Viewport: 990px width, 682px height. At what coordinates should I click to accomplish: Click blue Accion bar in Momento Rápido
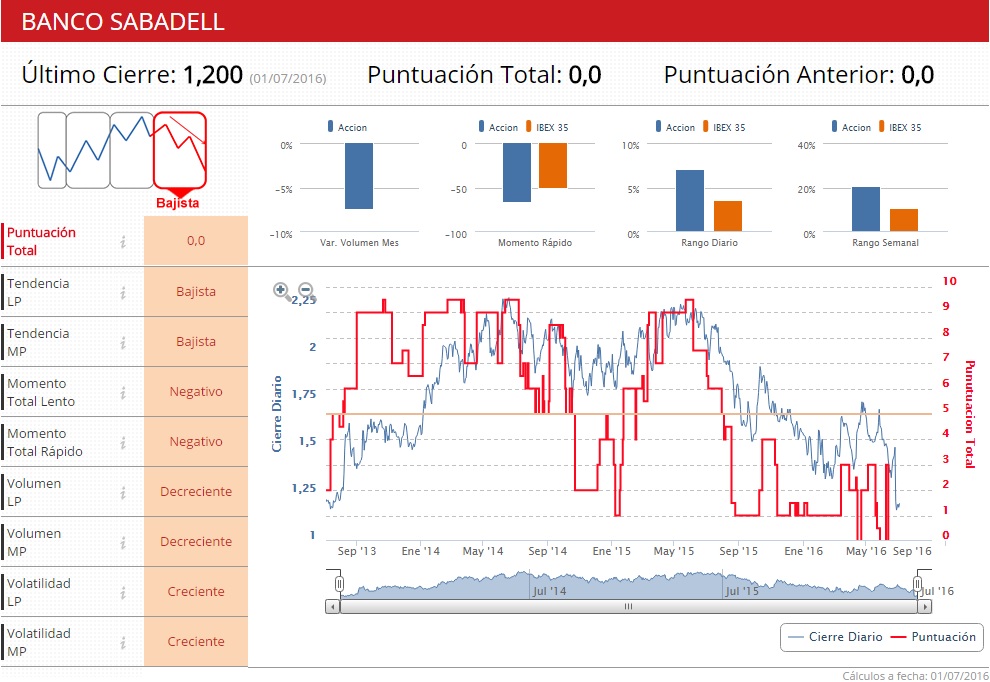click(517, 172)
